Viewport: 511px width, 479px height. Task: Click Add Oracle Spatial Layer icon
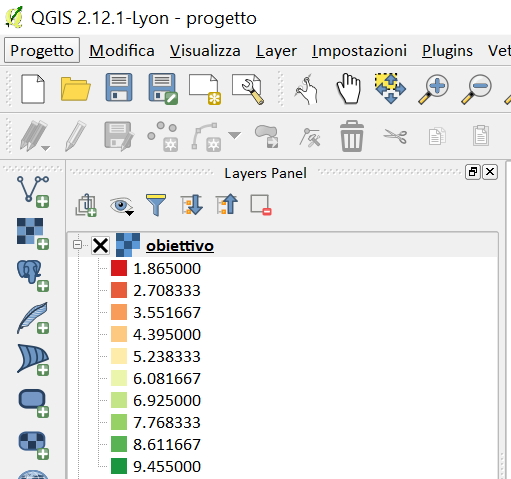coord(33,403)
